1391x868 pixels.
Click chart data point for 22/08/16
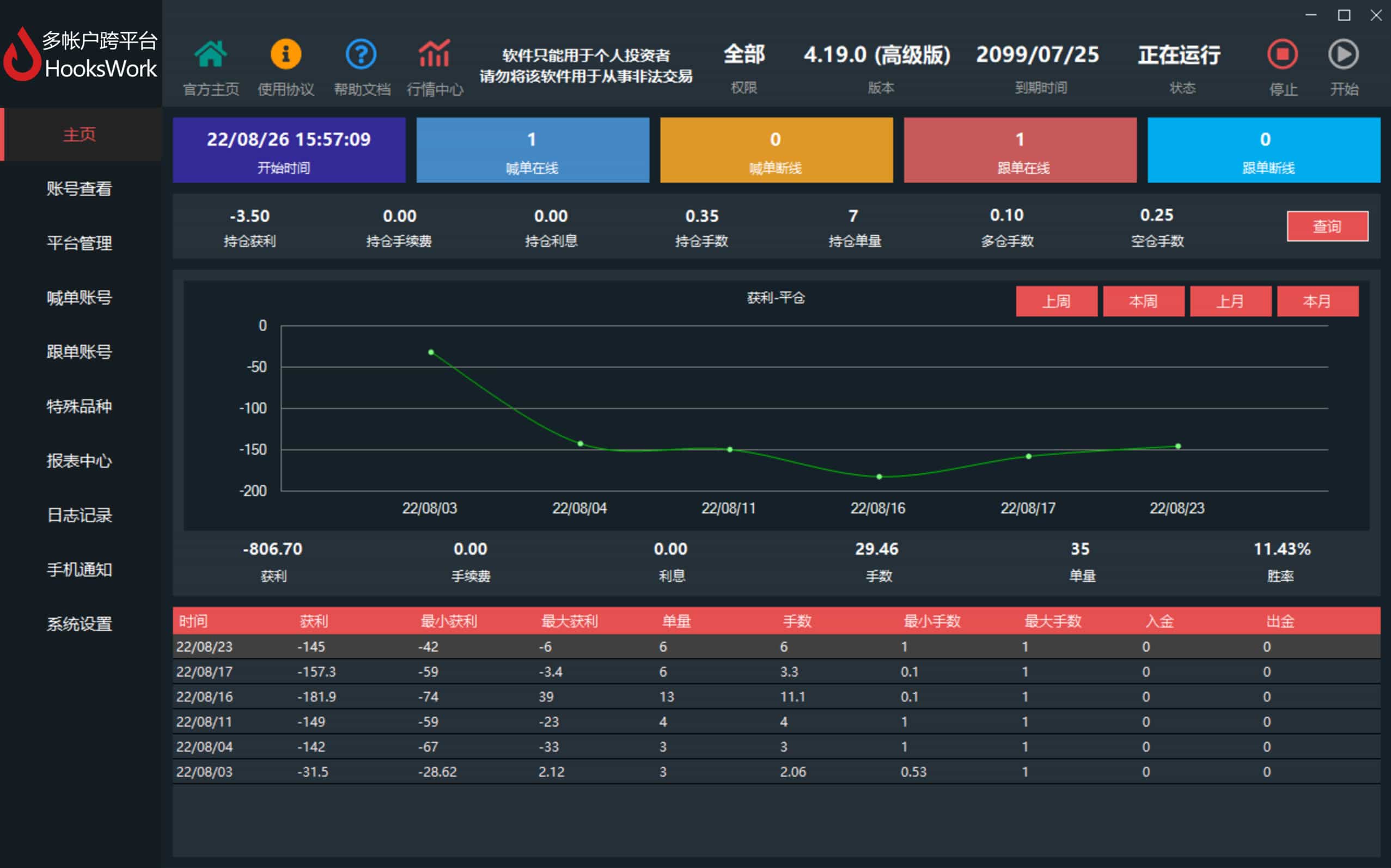pos(880,476)
